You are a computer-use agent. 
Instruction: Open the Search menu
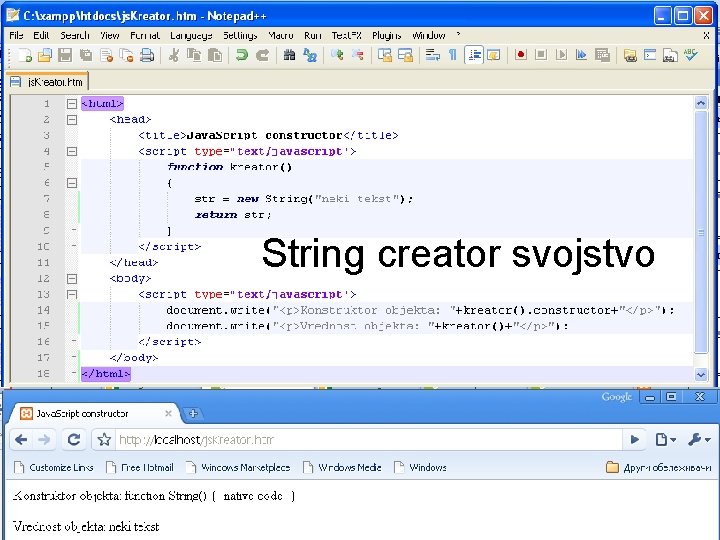[75, 35]
